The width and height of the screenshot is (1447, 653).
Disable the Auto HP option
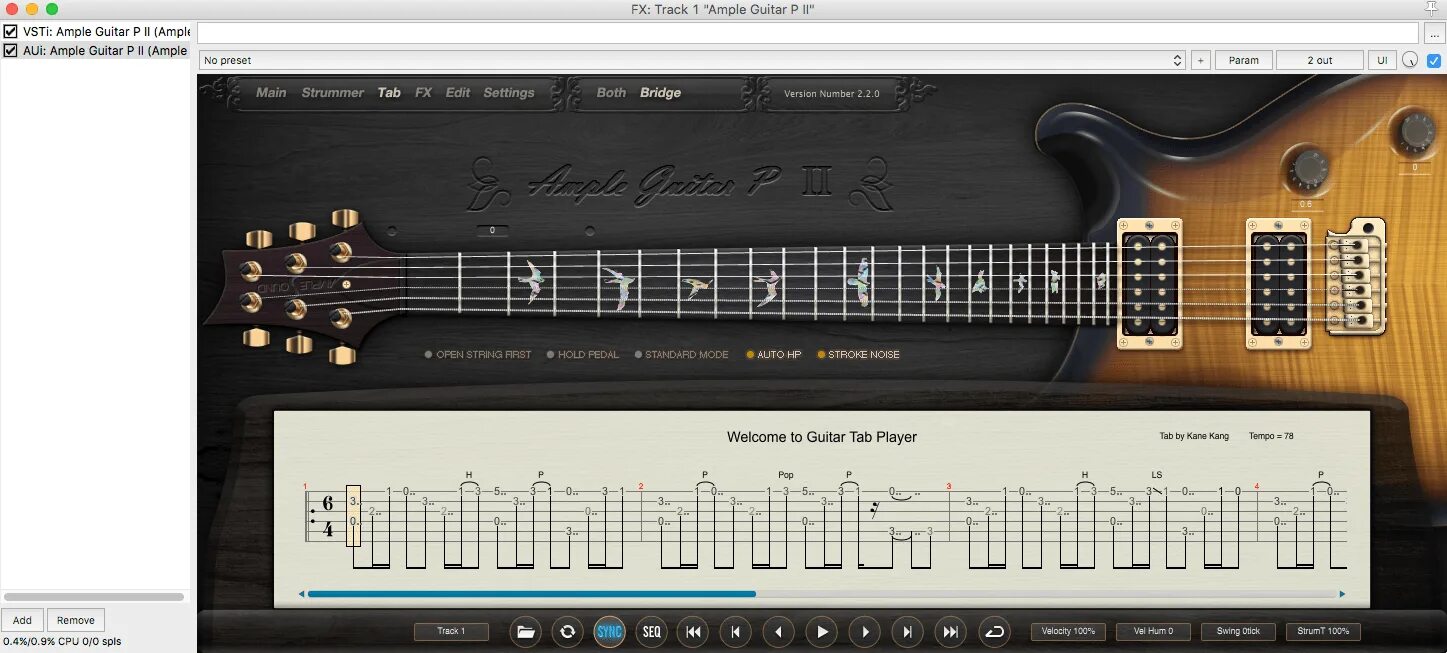point(773,354)
